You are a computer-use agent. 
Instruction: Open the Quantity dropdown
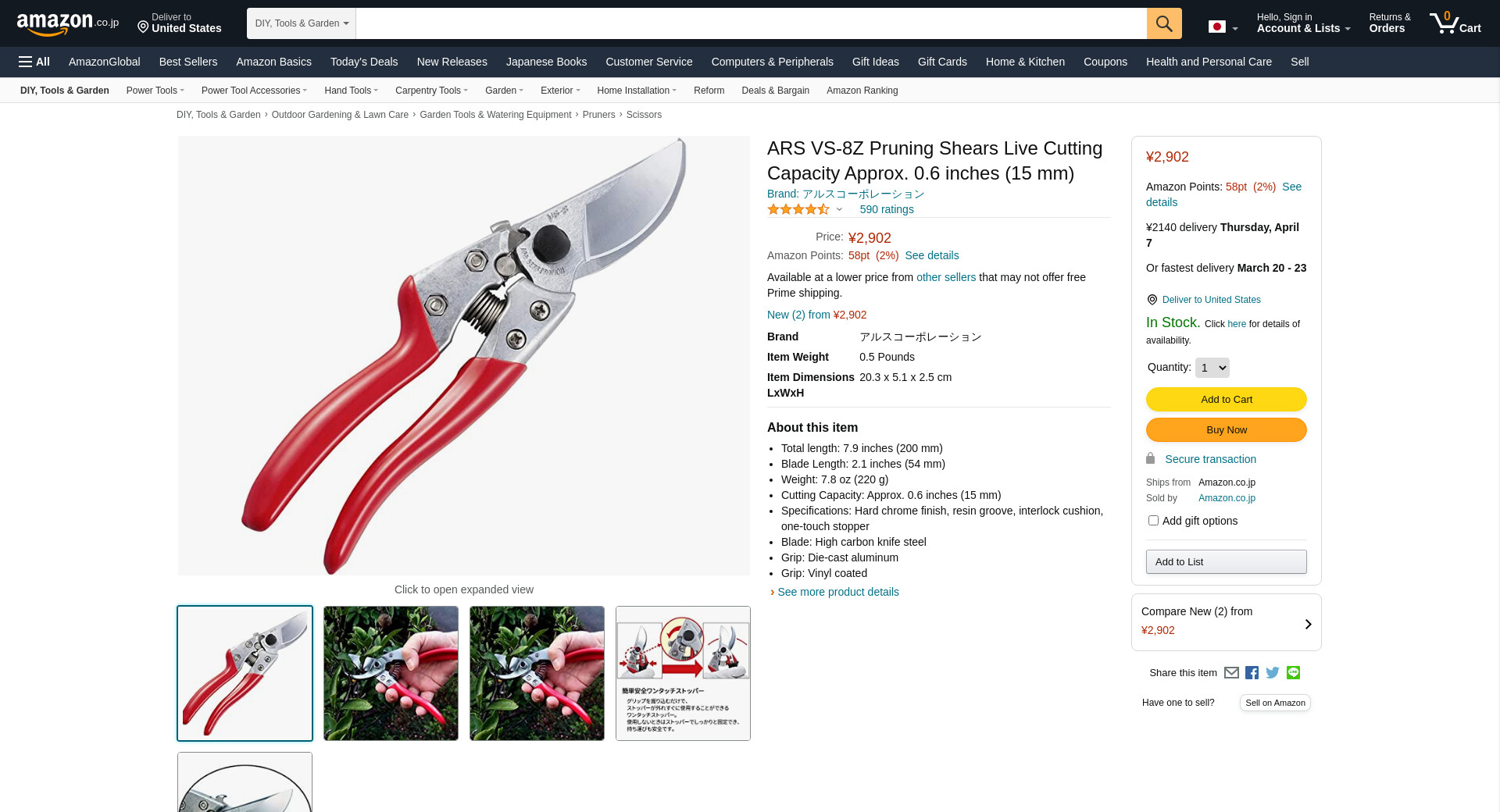(x=1212, y=368)
